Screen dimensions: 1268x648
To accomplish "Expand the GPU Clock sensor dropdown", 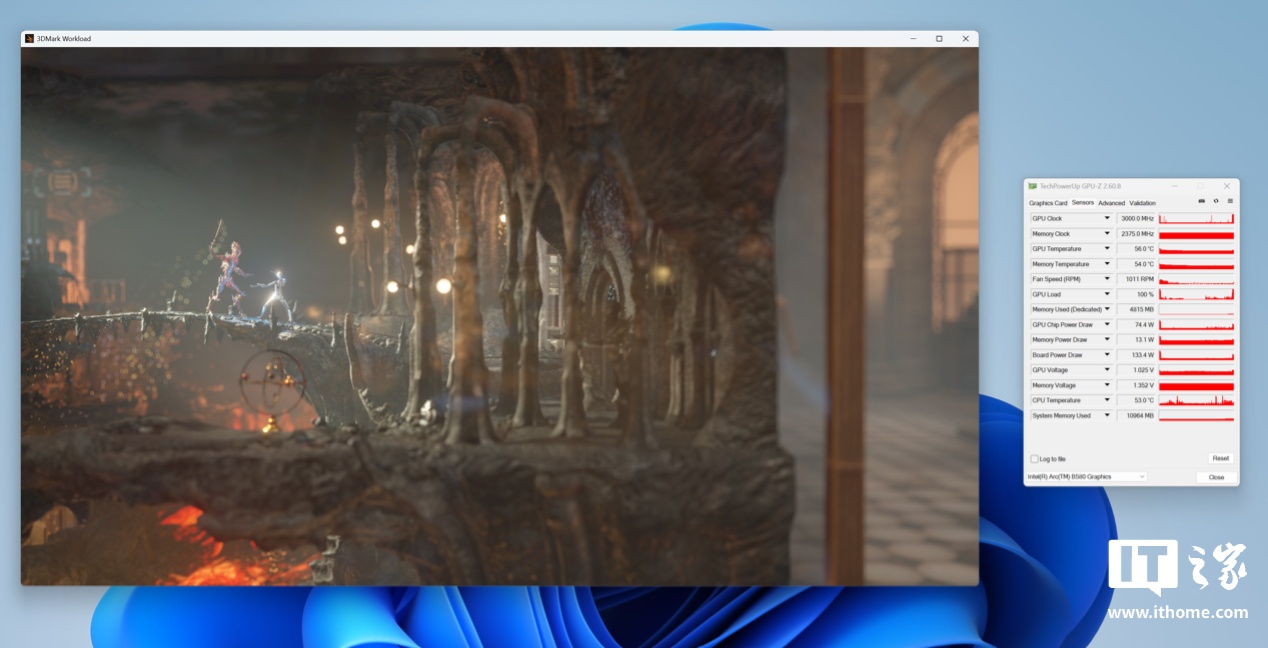I will click(x=1107, y=218).
